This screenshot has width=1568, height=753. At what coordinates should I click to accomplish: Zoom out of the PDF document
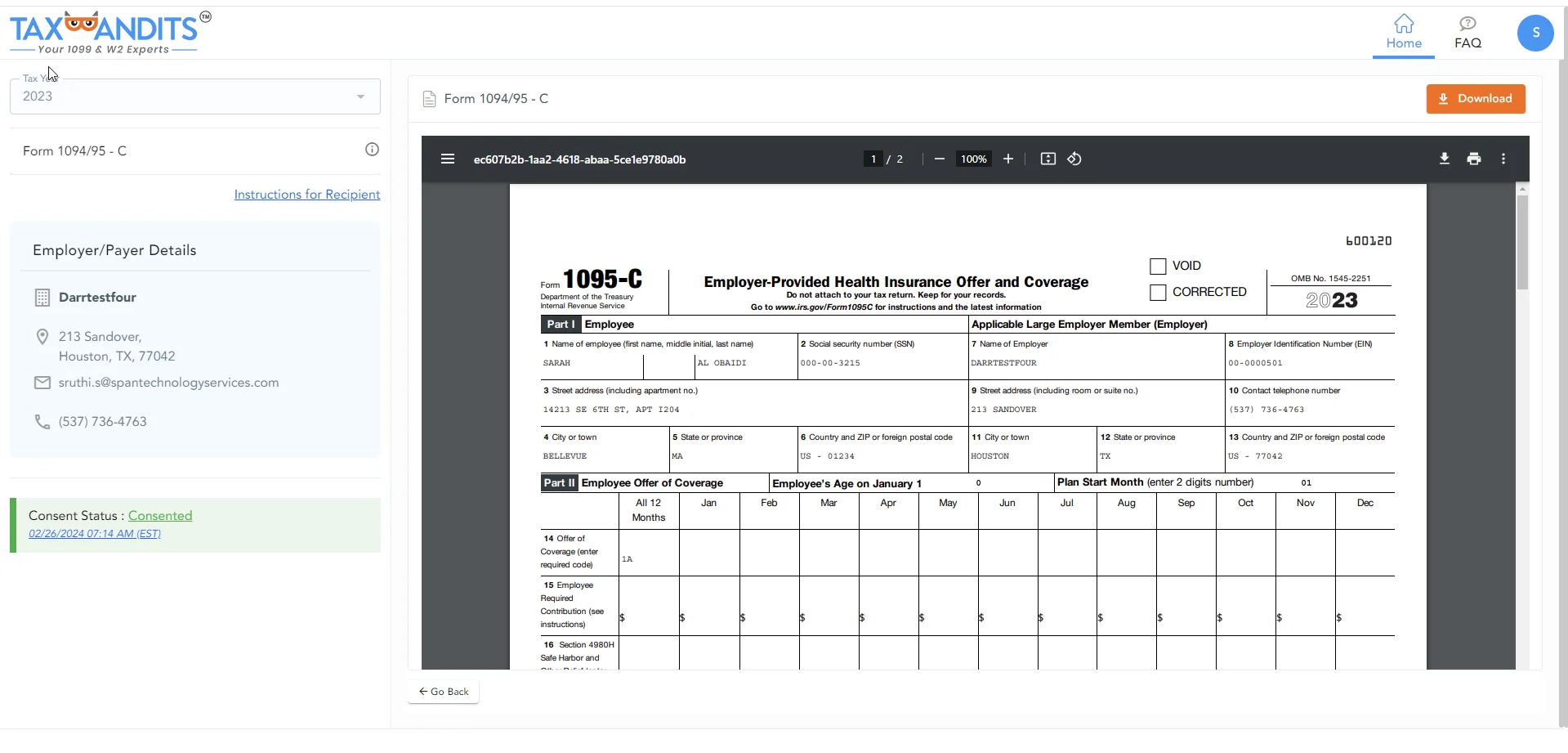point(938,159)
